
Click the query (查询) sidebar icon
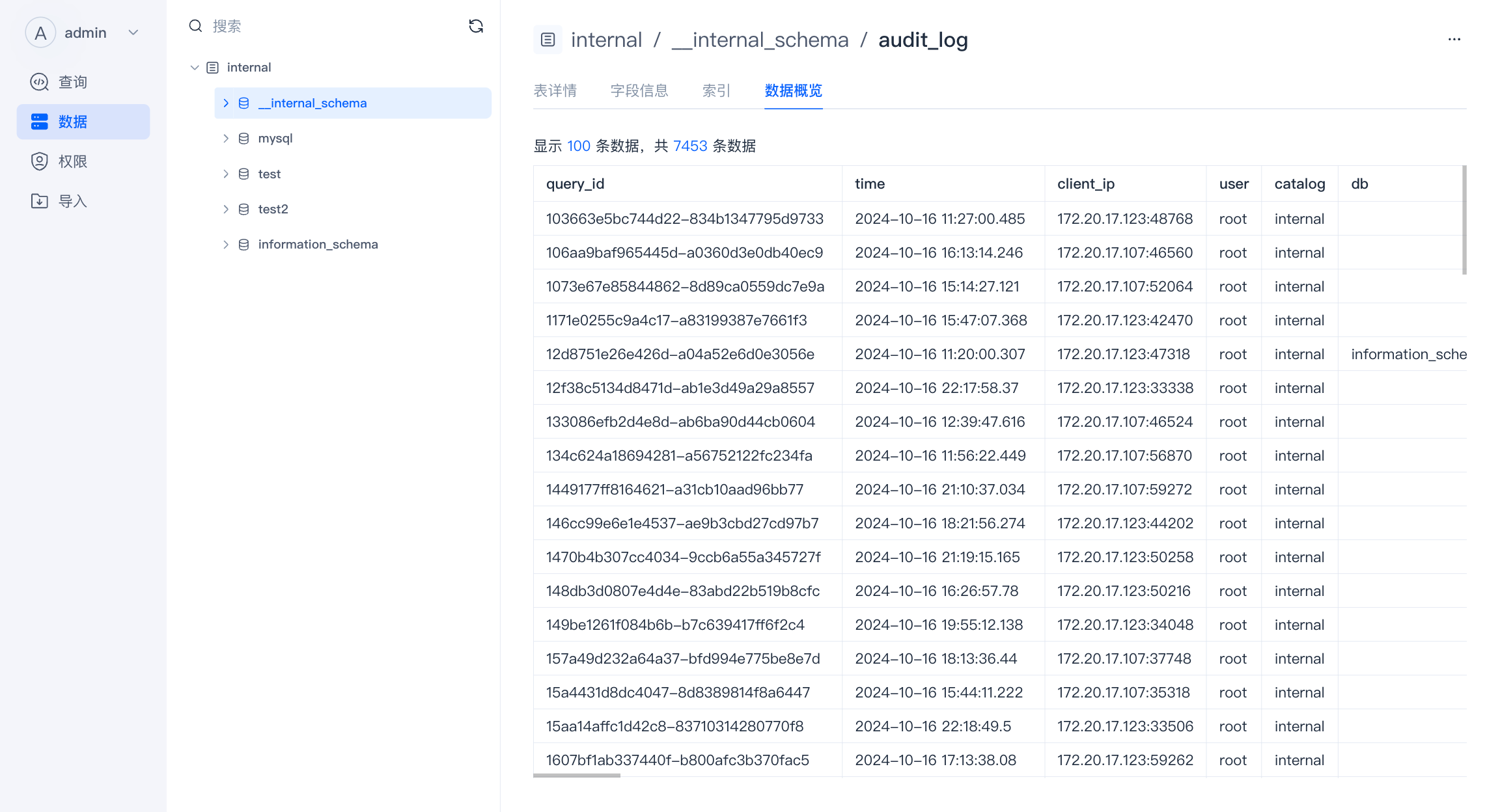[x=40, y=82]
